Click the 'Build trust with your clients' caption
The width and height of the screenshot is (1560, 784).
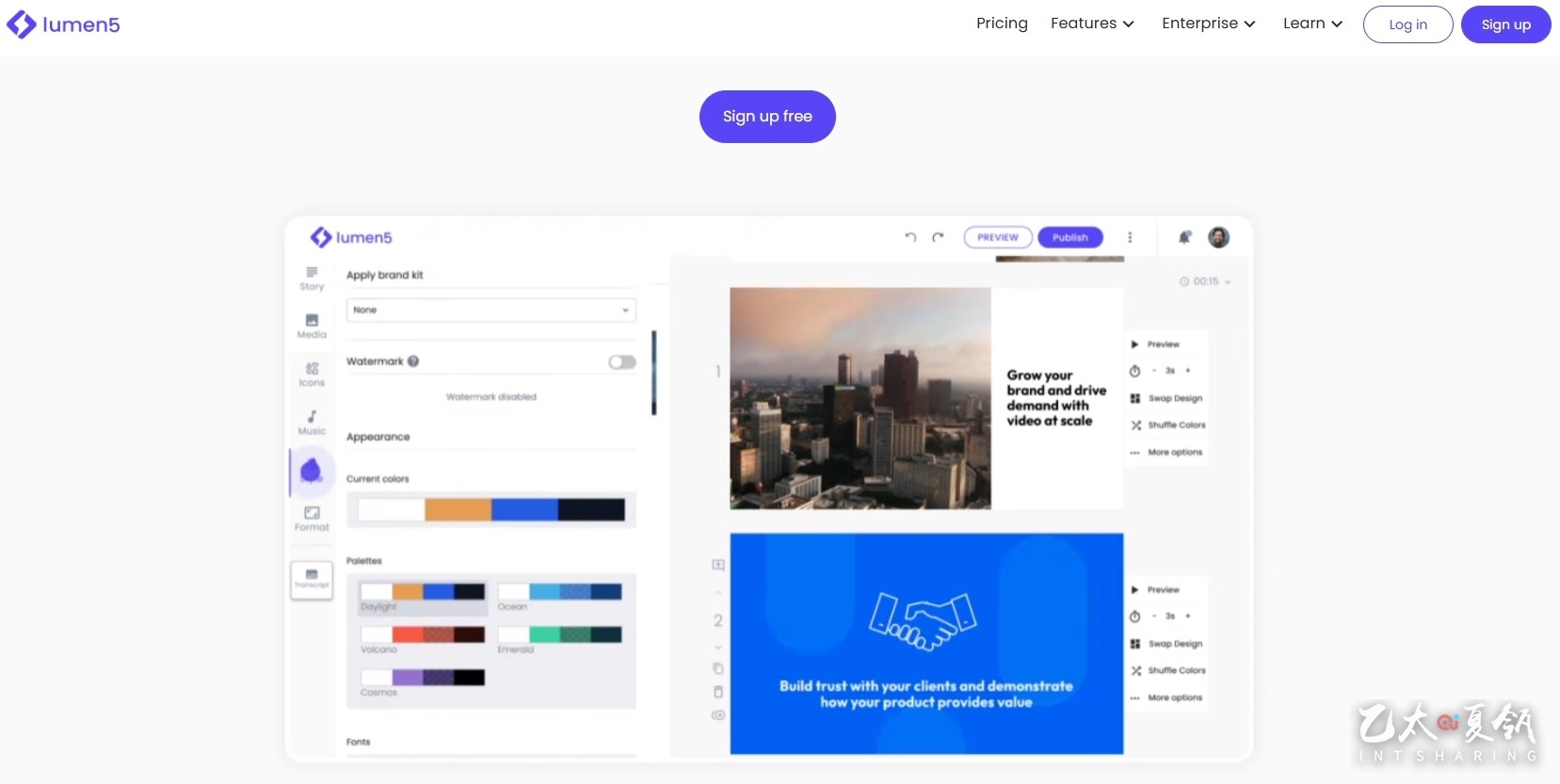point(926,695)
